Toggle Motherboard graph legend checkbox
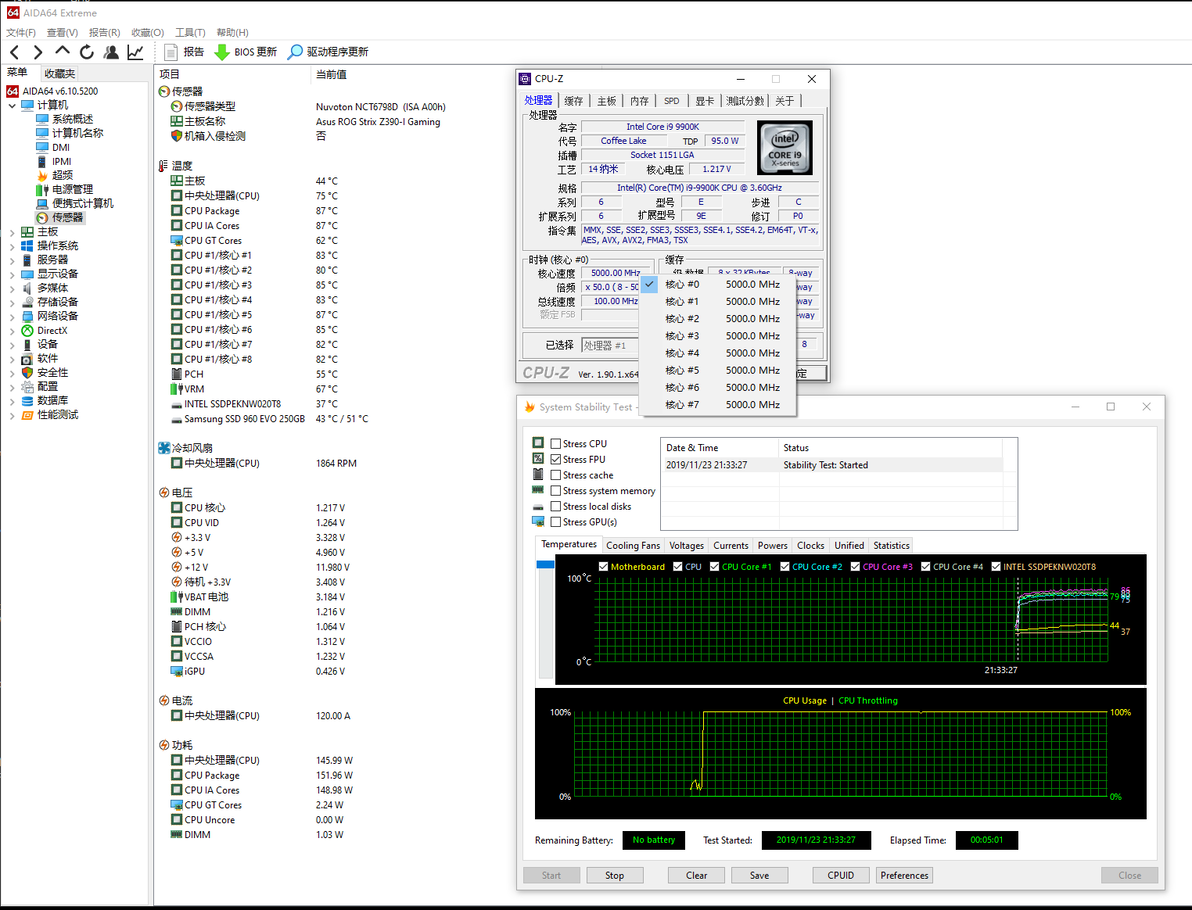Image resolution: width=1192 pixels, height=910 pixels. 604,566
